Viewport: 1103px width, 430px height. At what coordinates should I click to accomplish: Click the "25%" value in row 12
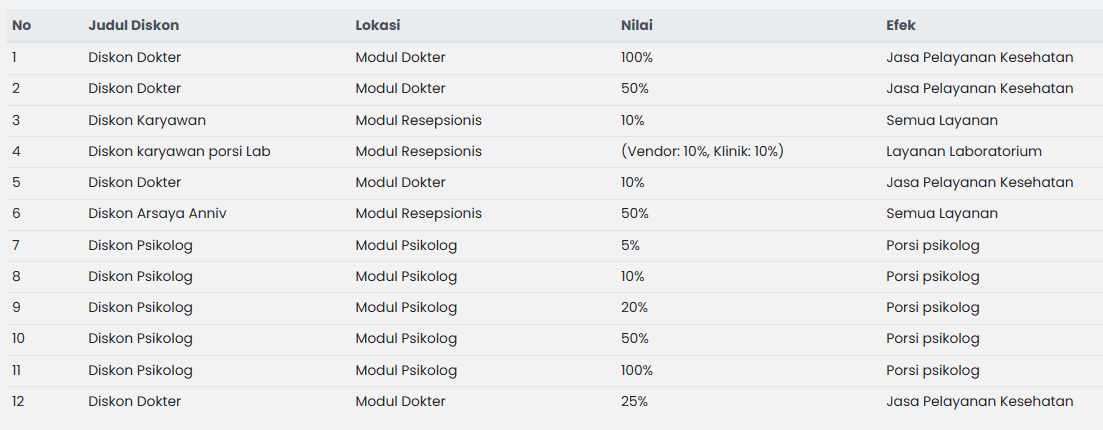634,401
